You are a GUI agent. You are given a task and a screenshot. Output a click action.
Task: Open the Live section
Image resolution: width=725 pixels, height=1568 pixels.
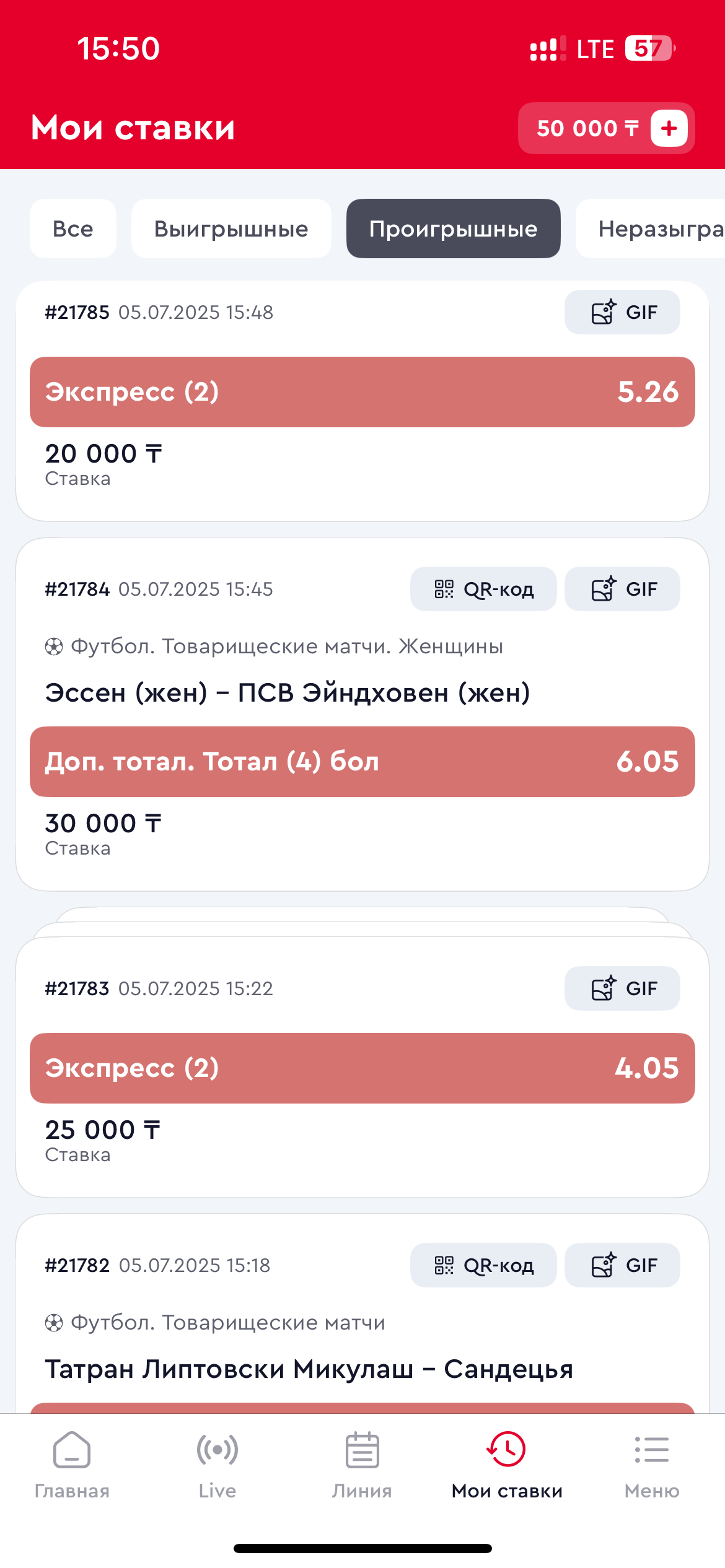(x=217, y=1465)
